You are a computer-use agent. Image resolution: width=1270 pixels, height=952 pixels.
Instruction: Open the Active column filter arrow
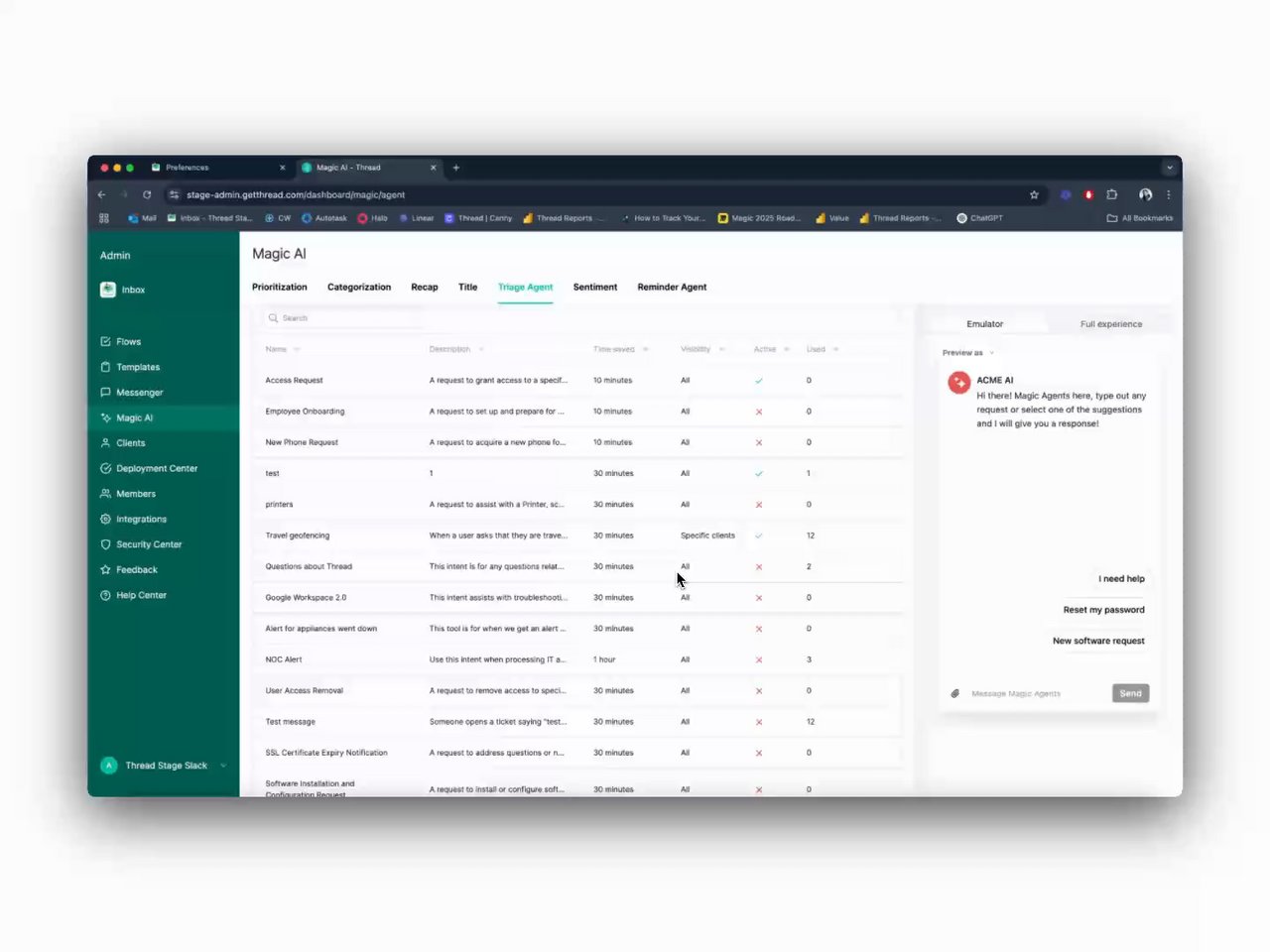point(787,349)
